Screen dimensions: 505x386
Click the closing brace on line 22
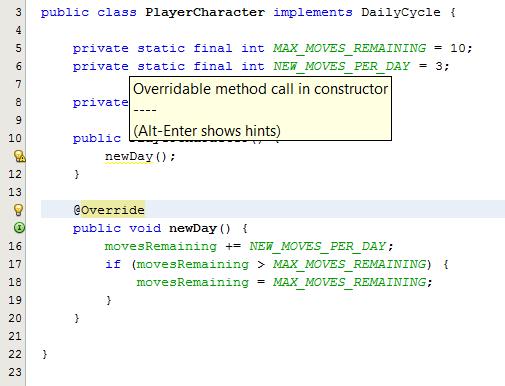coord(45,354)
